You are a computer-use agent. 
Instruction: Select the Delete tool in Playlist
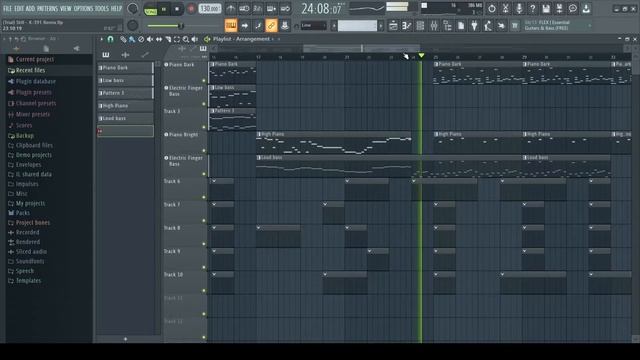[141, 39]
